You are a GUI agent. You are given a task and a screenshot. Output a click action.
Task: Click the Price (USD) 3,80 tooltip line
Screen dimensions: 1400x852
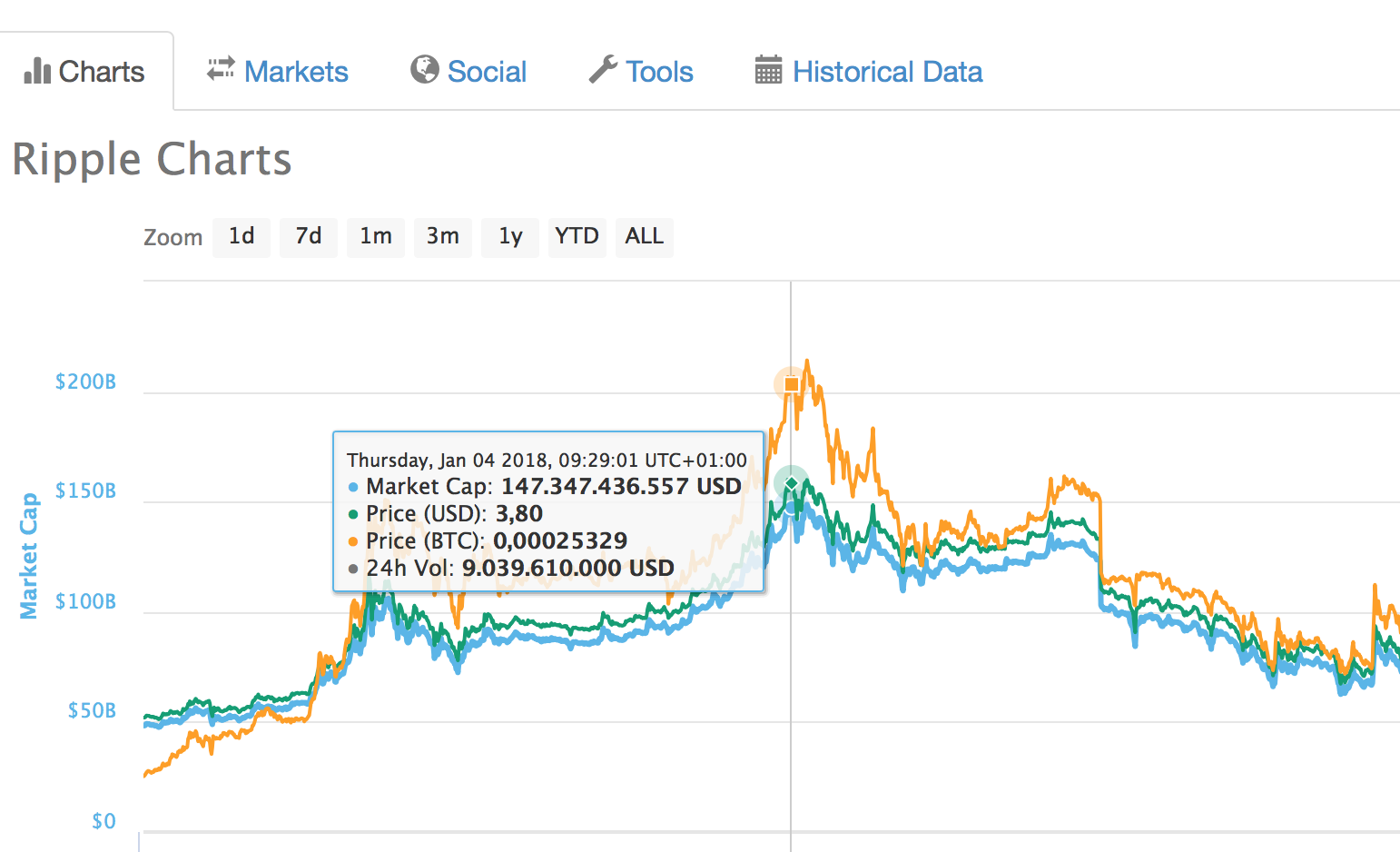click(446, 514)
